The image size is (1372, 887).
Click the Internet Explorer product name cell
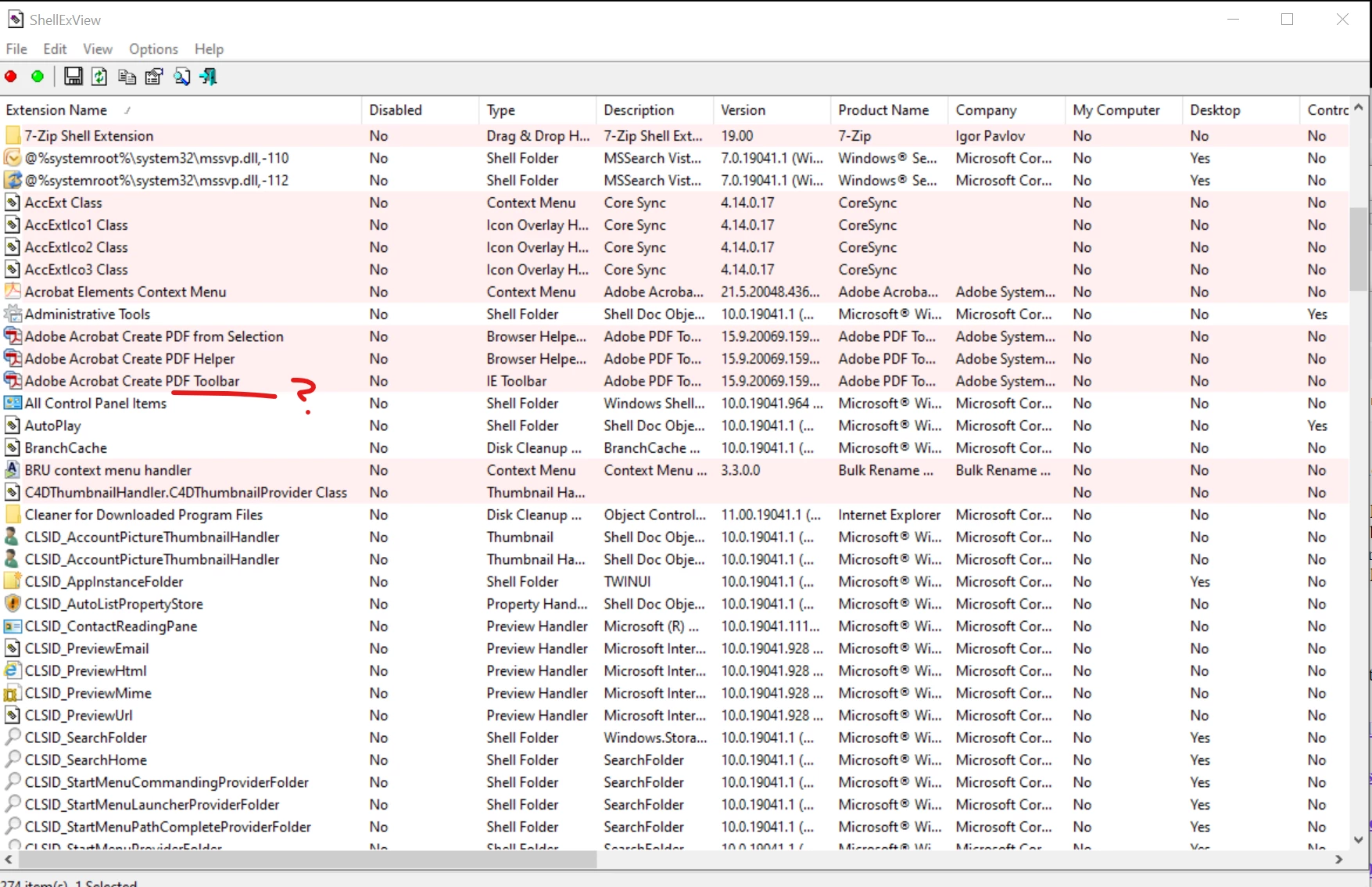tap(889, 515)
